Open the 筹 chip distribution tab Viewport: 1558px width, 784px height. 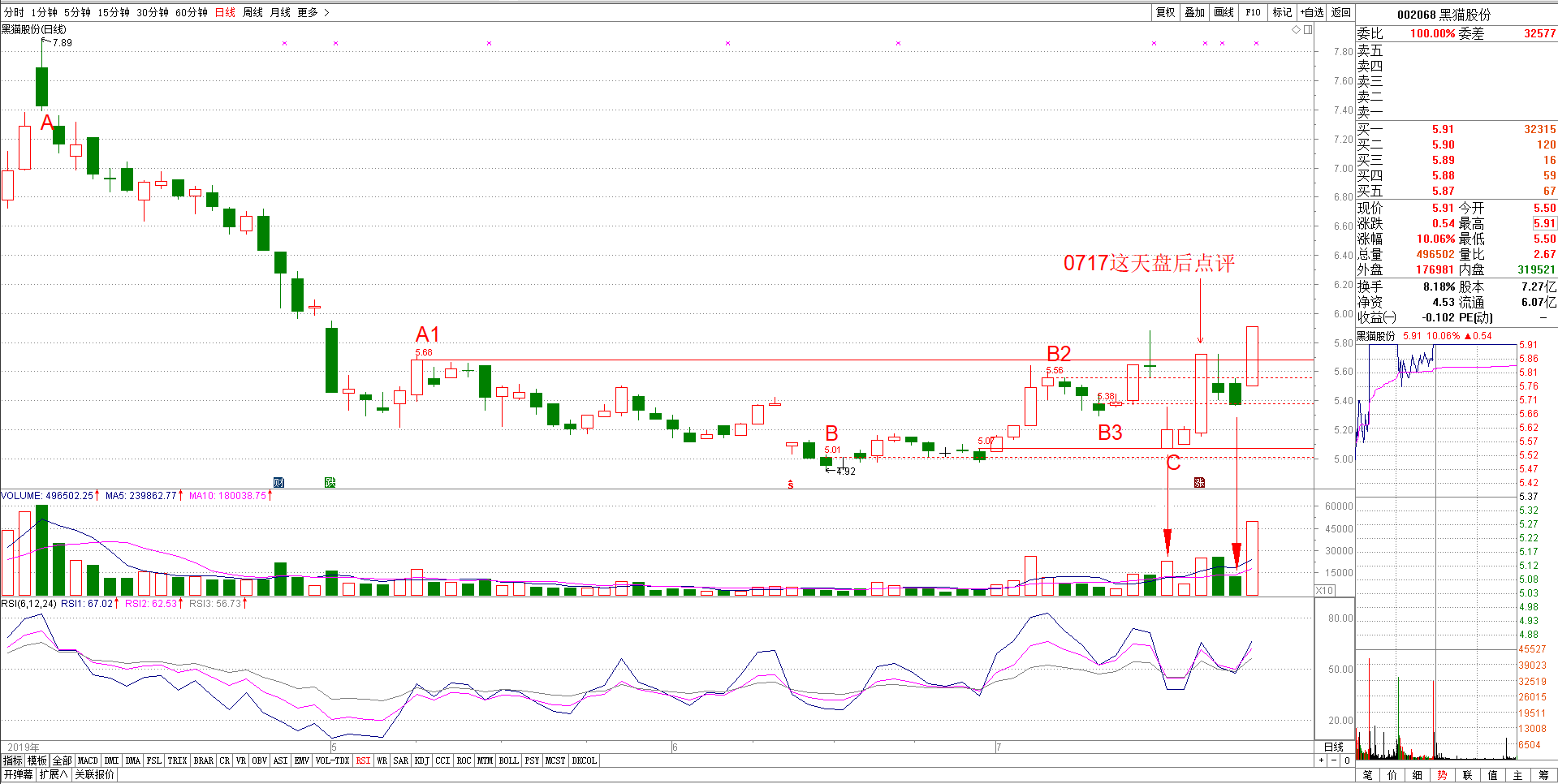[x=1543, y=775]
